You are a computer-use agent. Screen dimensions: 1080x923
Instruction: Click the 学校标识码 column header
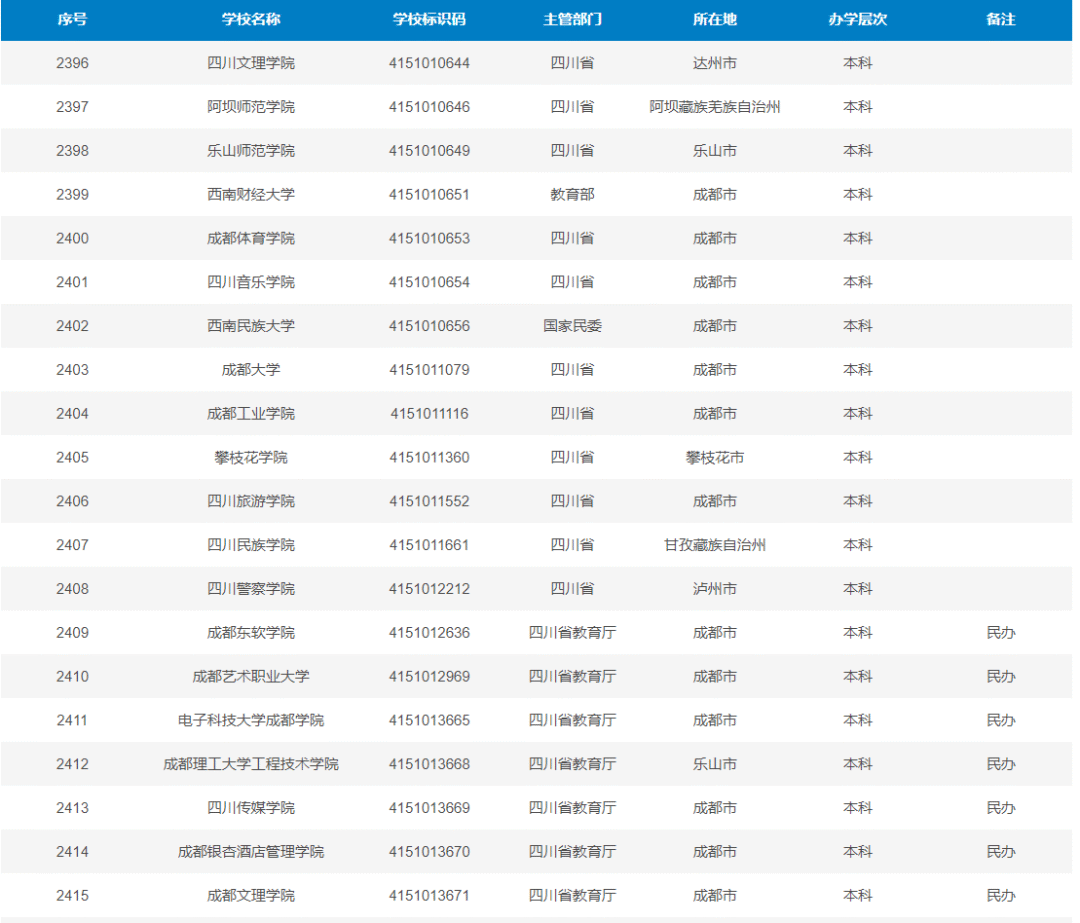pyautogui.click(x=429, y=19)
